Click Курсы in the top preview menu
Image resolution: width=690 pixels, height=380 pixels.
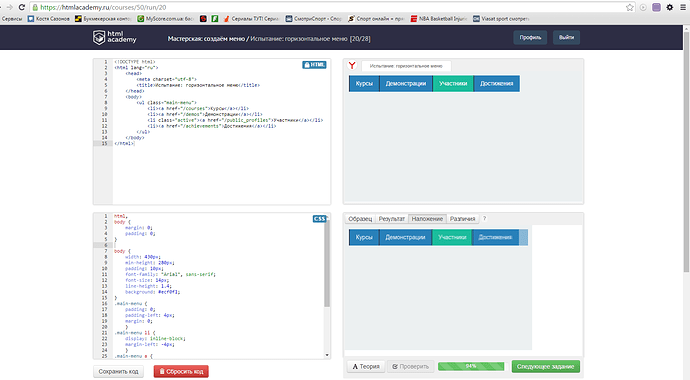364,84
